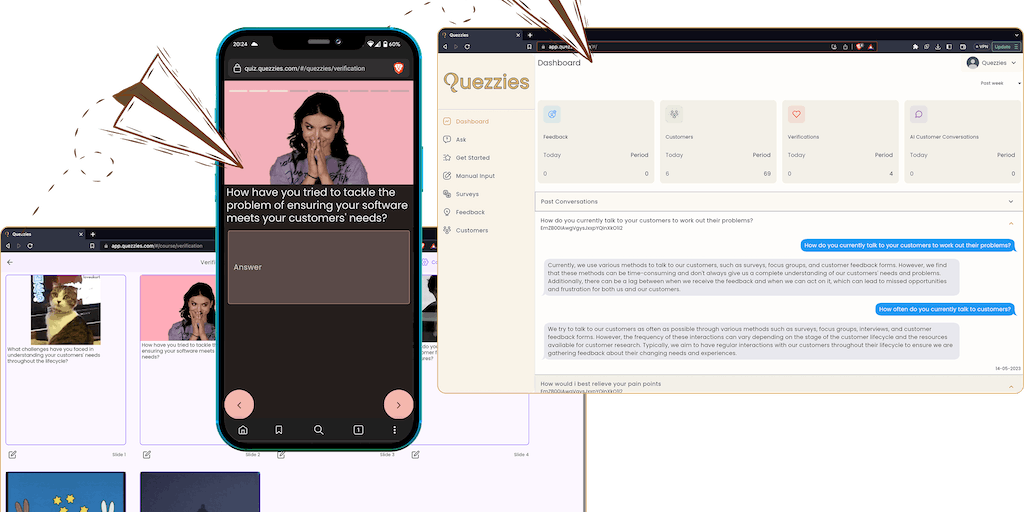Expand the Past Conversations section chevron

[1011, 202]
